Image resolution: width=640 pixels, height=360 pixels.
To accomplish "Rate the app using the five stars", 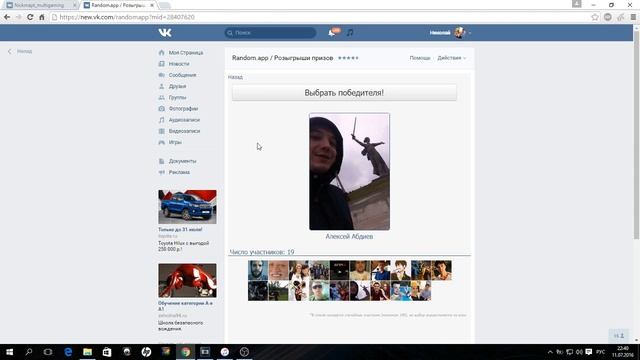I will [x=348, y=58].
